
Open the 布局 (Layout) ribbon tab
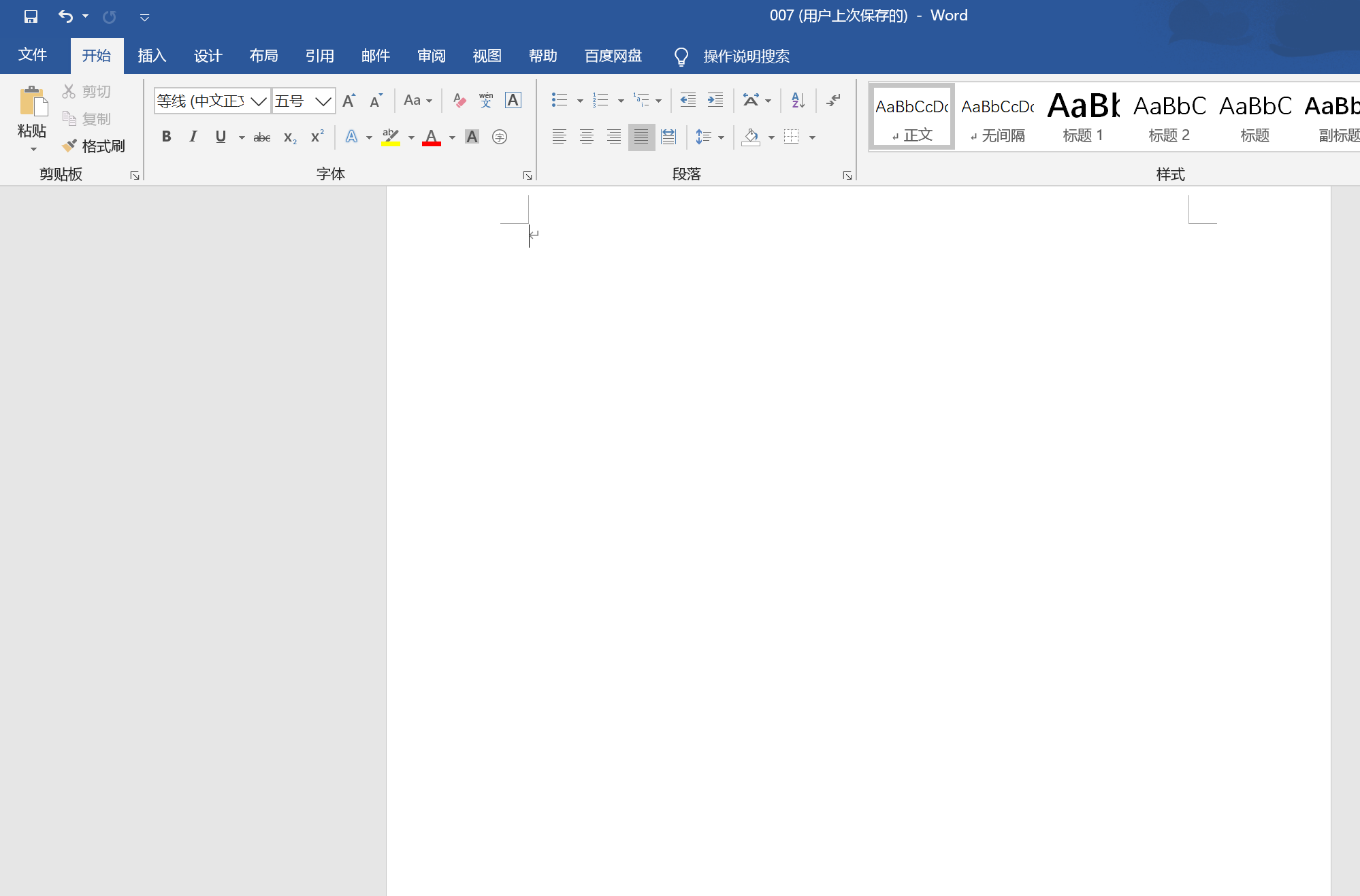[263, 56]
